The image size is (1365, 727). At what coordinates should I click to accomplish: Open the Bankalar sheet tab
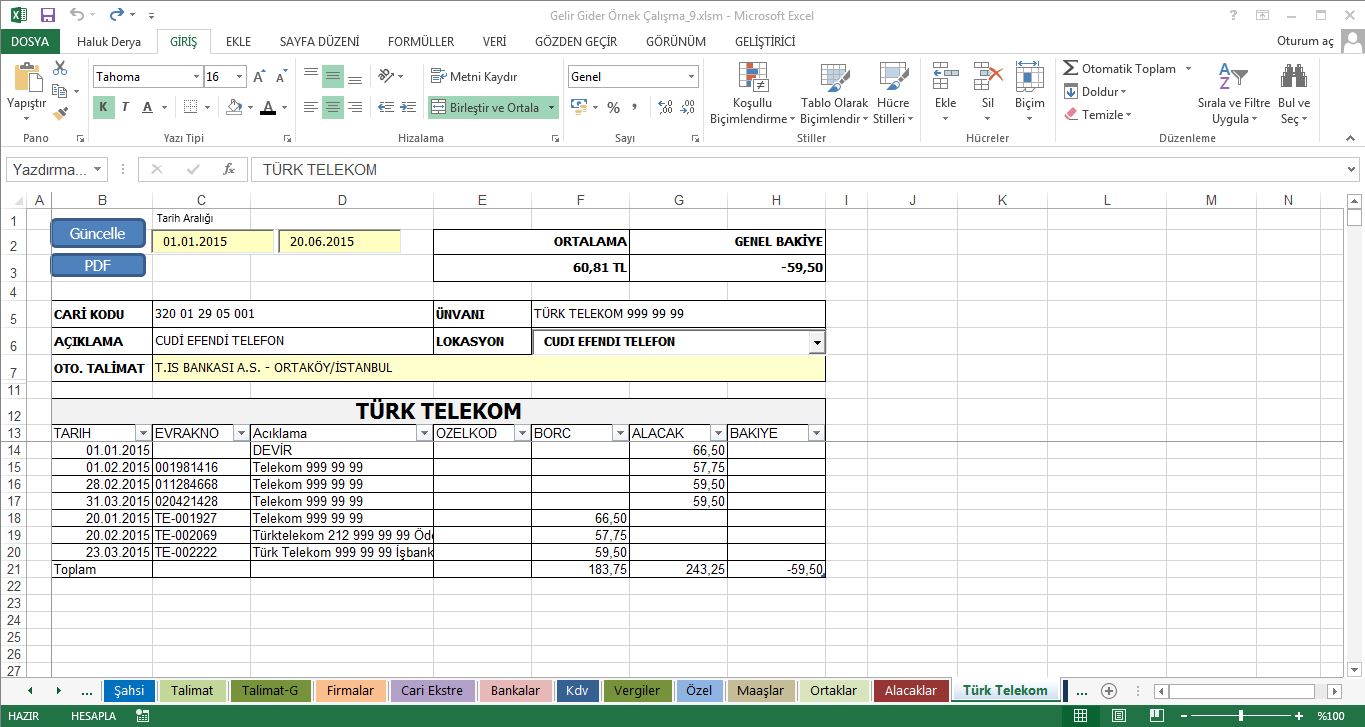tap(515, 690)
